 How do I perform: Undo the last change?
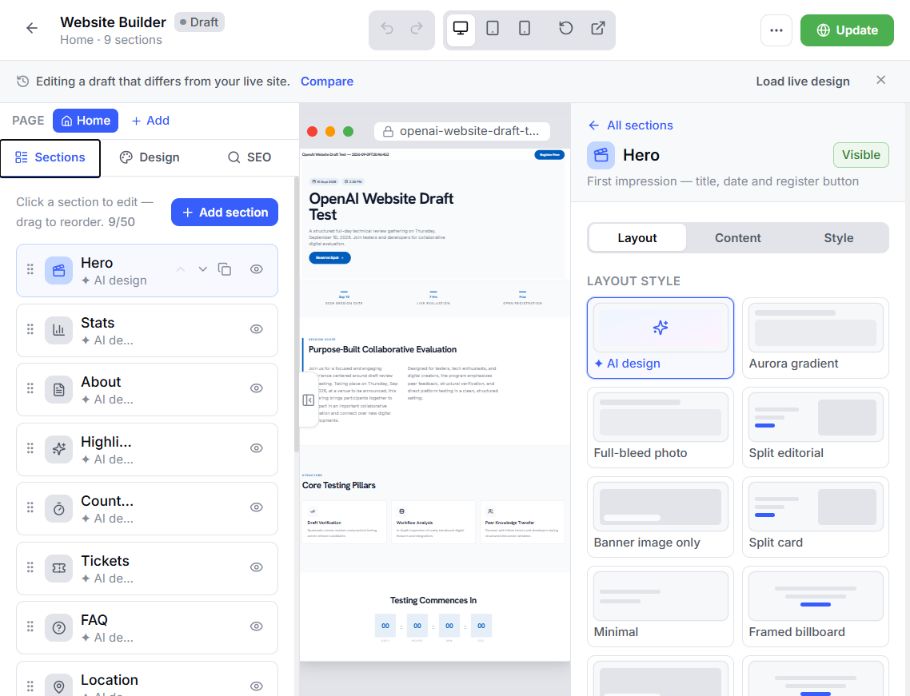[x=387, y=28]
